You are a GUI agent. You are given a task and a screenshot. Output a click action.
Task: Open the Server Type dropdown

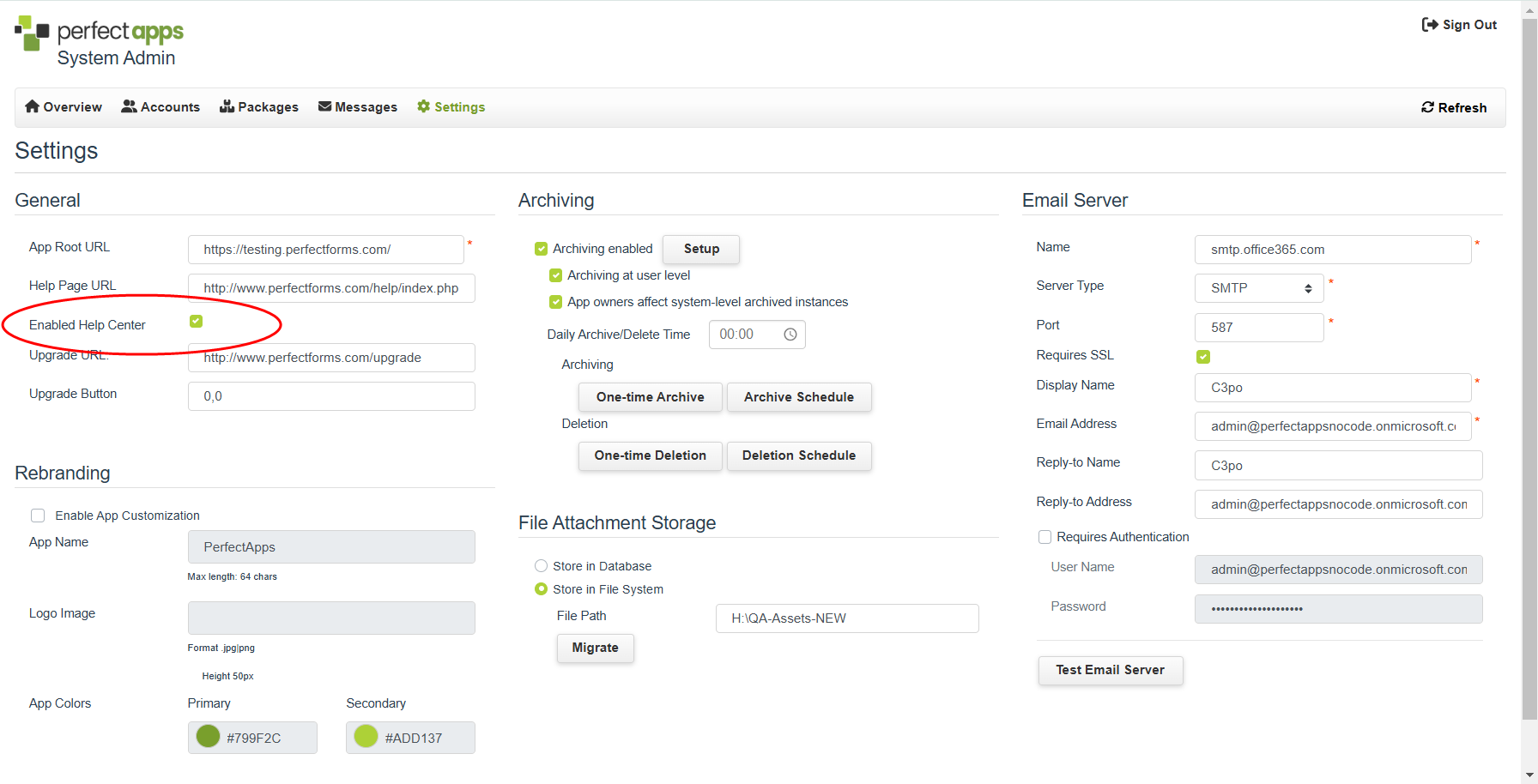1259,288
